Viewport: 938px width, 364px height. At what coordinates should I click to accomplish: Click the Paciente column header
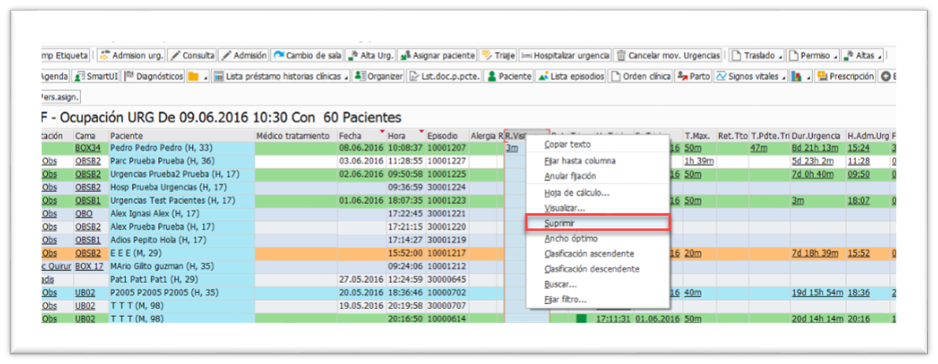point(181,136)
